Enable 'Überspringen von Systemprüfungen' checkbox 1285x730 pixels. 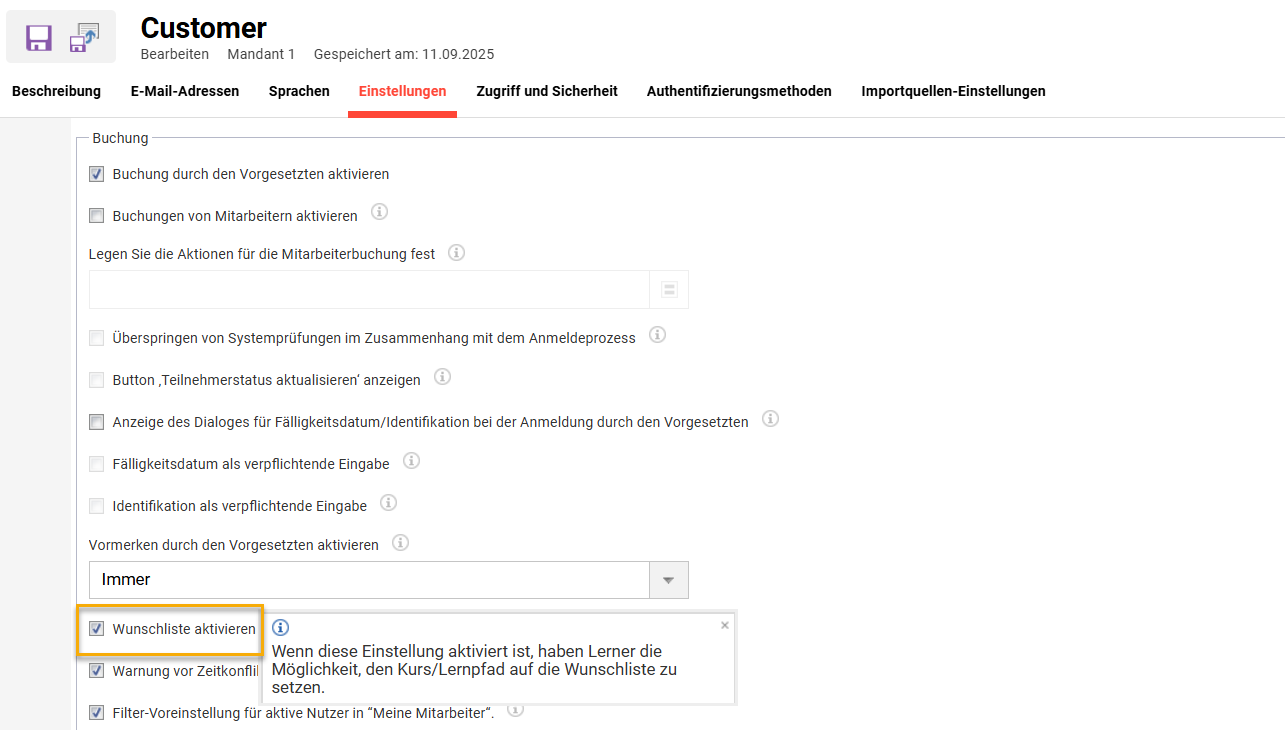coord(96,337)
